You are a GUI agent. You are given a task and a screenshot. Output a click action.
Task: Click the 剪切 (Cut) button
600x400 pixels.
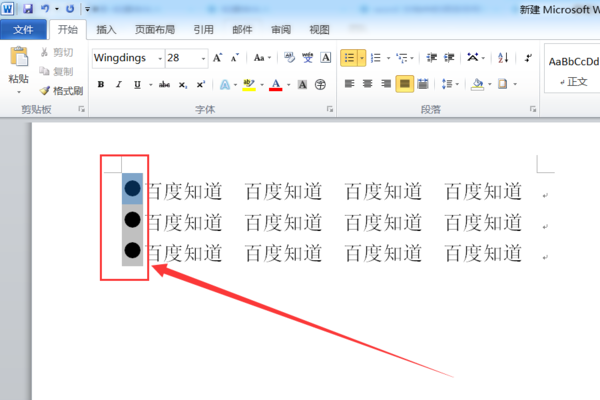[57, 52]
